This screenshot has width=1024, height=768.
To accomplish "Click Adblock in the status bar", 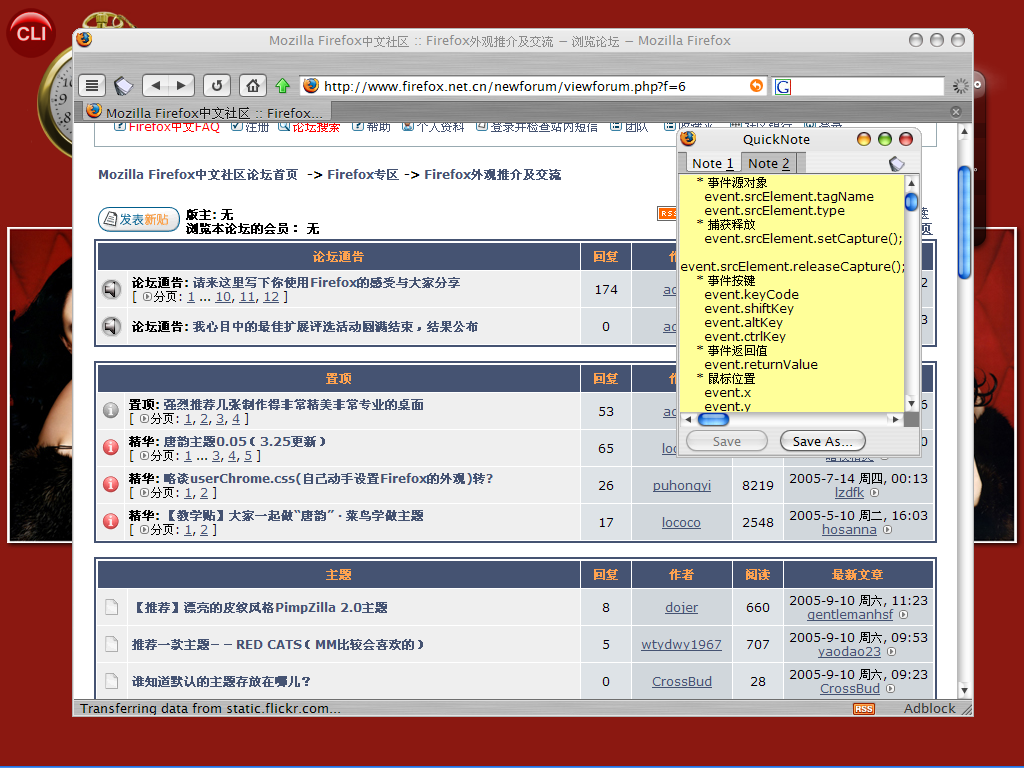I will click(x=929, y=709).
